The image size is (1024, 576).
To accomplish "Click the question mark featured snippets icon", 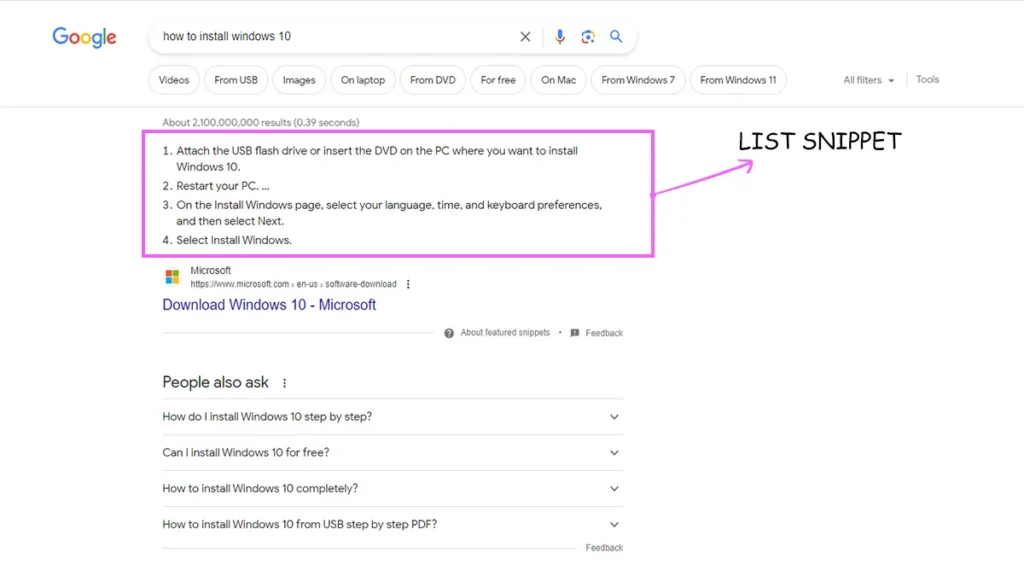I will coord(449,333).
